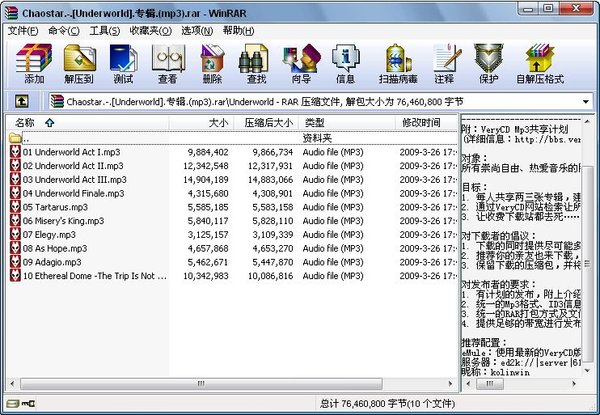Expand the address bar path dropdown
The image size is (600, 415).
(x=585, y=102)
